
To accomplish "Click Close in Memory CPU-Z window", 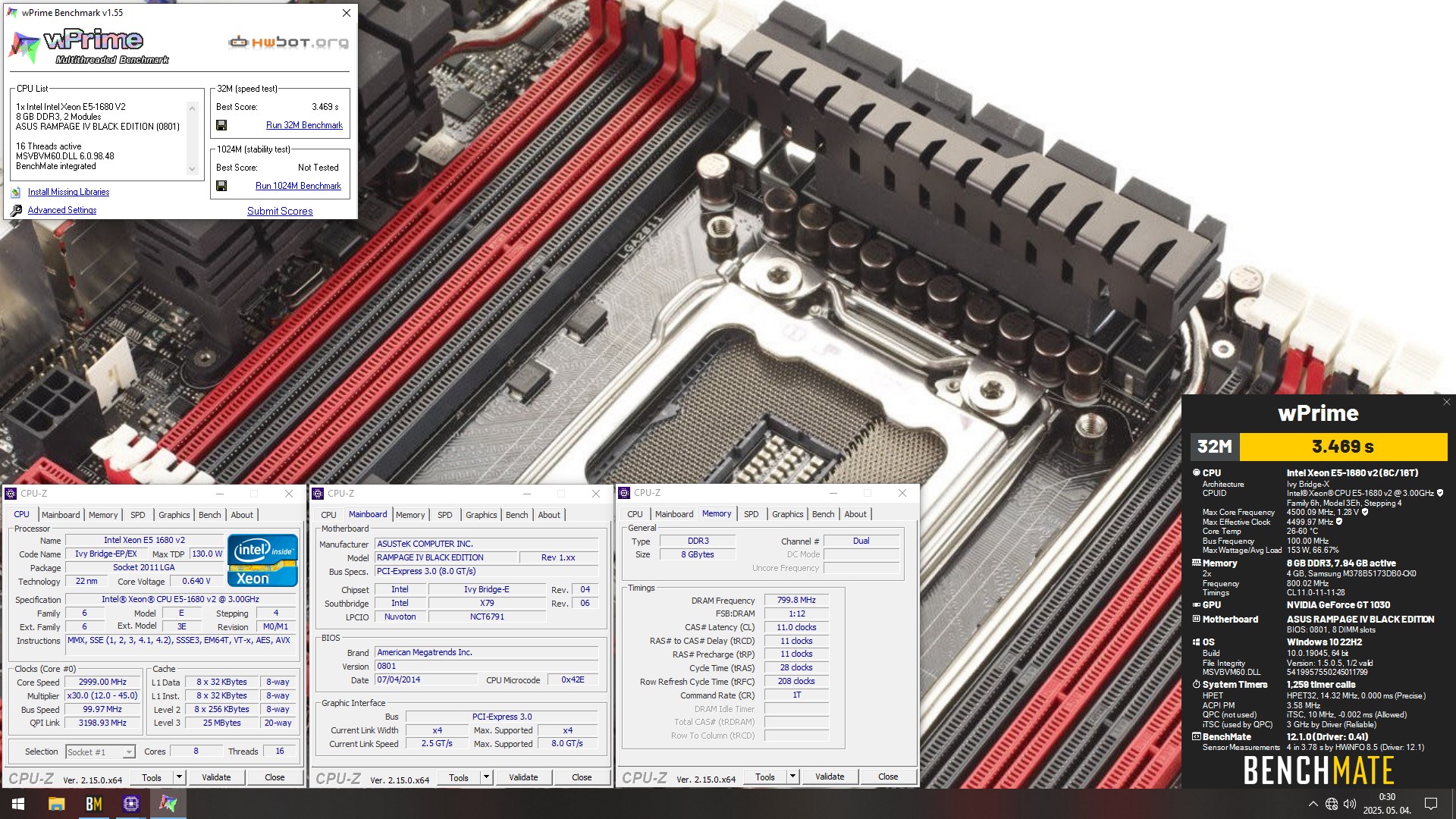I will pos(888,777).
